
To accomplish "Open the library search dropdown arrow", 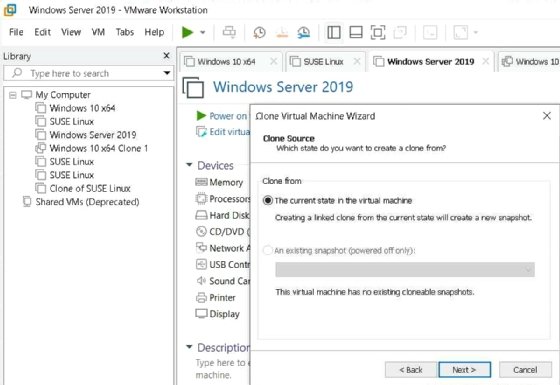I will pos(166,73).
